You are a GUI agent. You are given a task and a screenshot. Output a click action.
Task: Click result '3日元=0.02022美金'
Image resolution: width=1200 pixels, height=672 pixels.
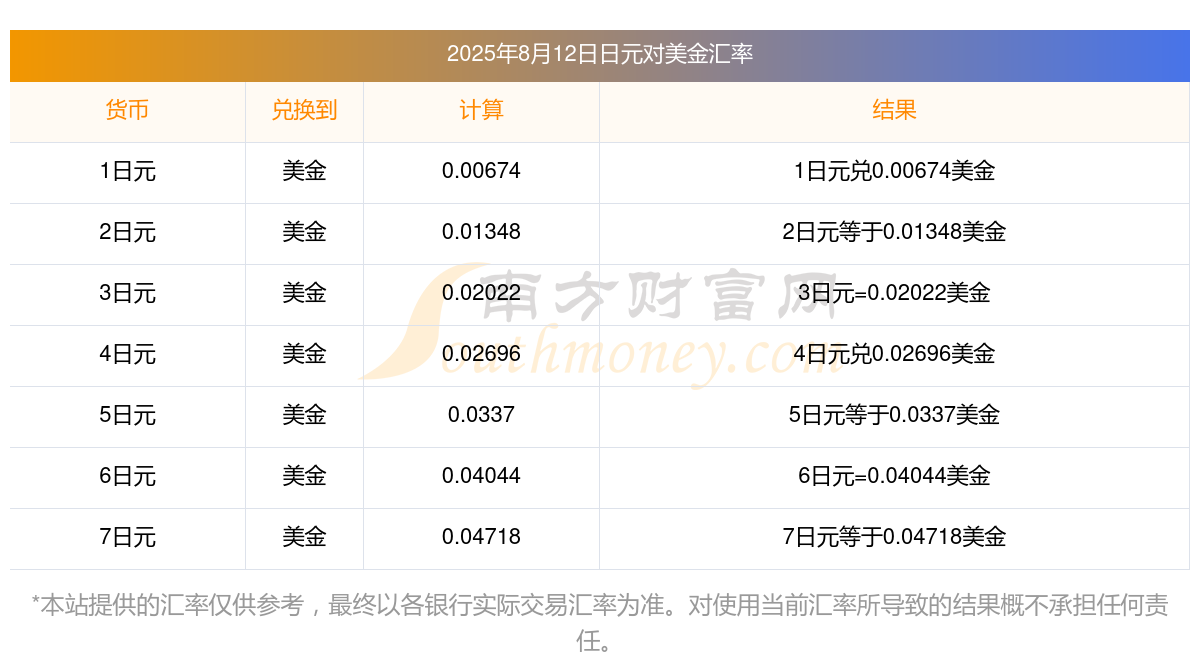click(894, 293)
